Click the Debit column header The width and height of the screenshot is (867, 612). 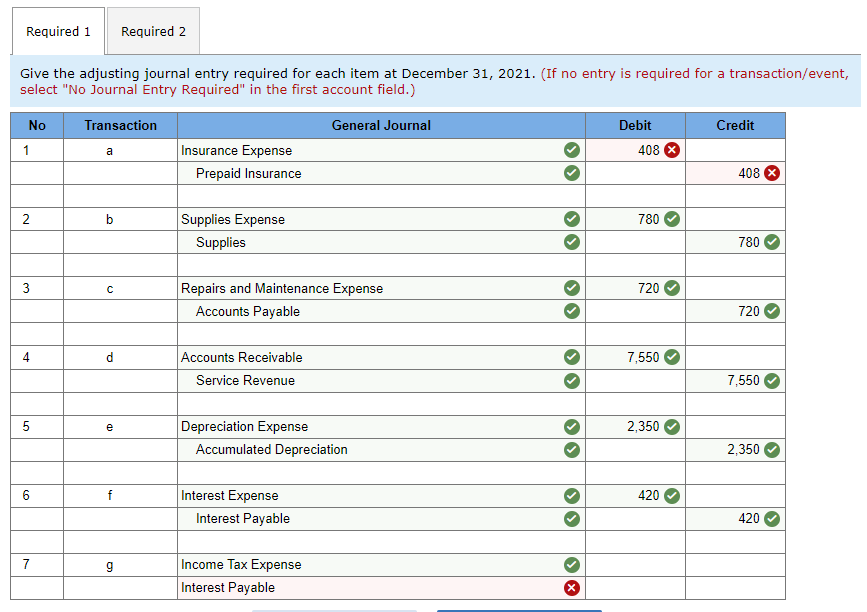(x=635, y=125)
